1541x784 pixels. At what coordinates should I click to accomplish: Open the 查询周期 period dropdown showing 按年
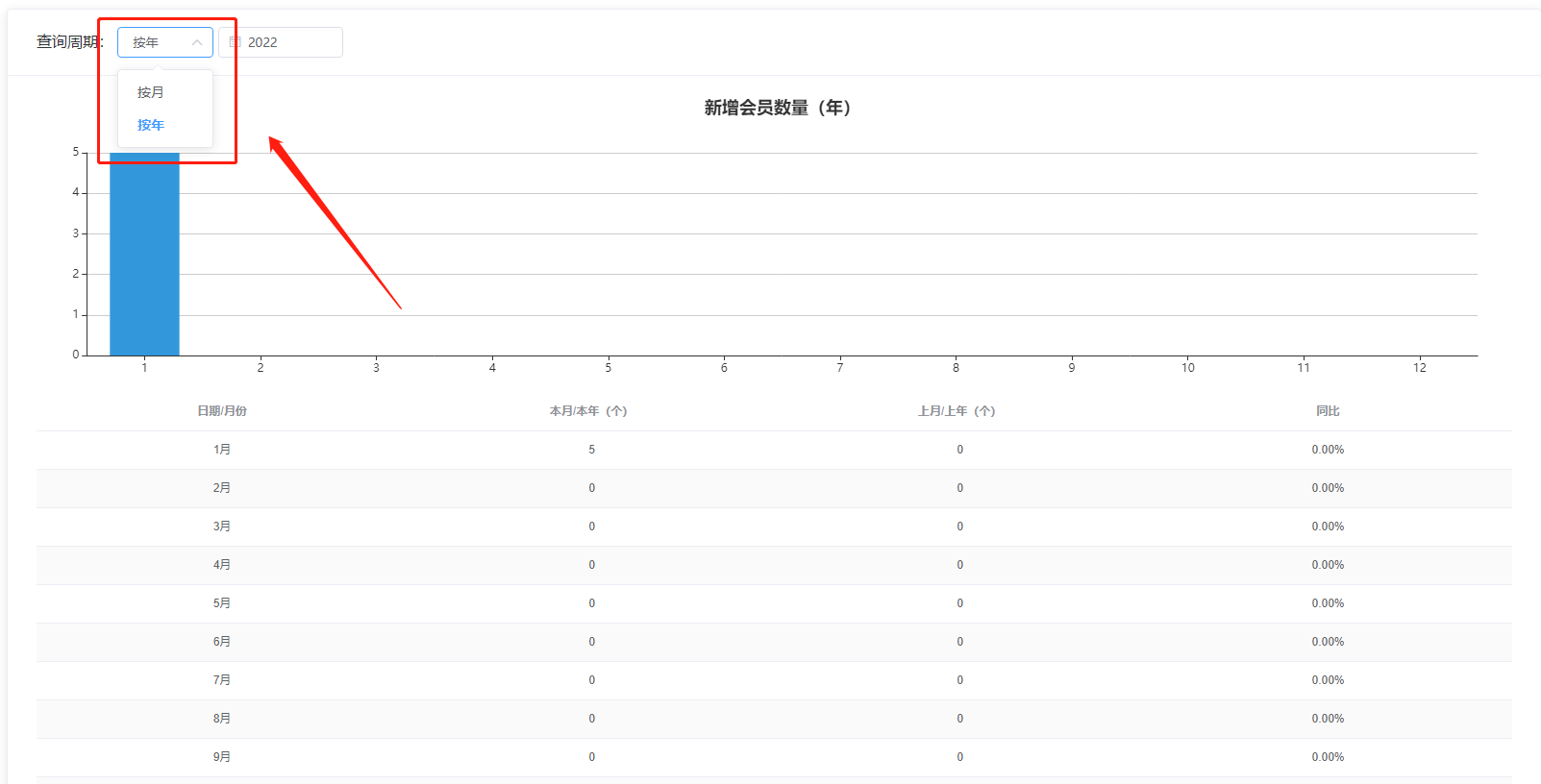point(165,42)
